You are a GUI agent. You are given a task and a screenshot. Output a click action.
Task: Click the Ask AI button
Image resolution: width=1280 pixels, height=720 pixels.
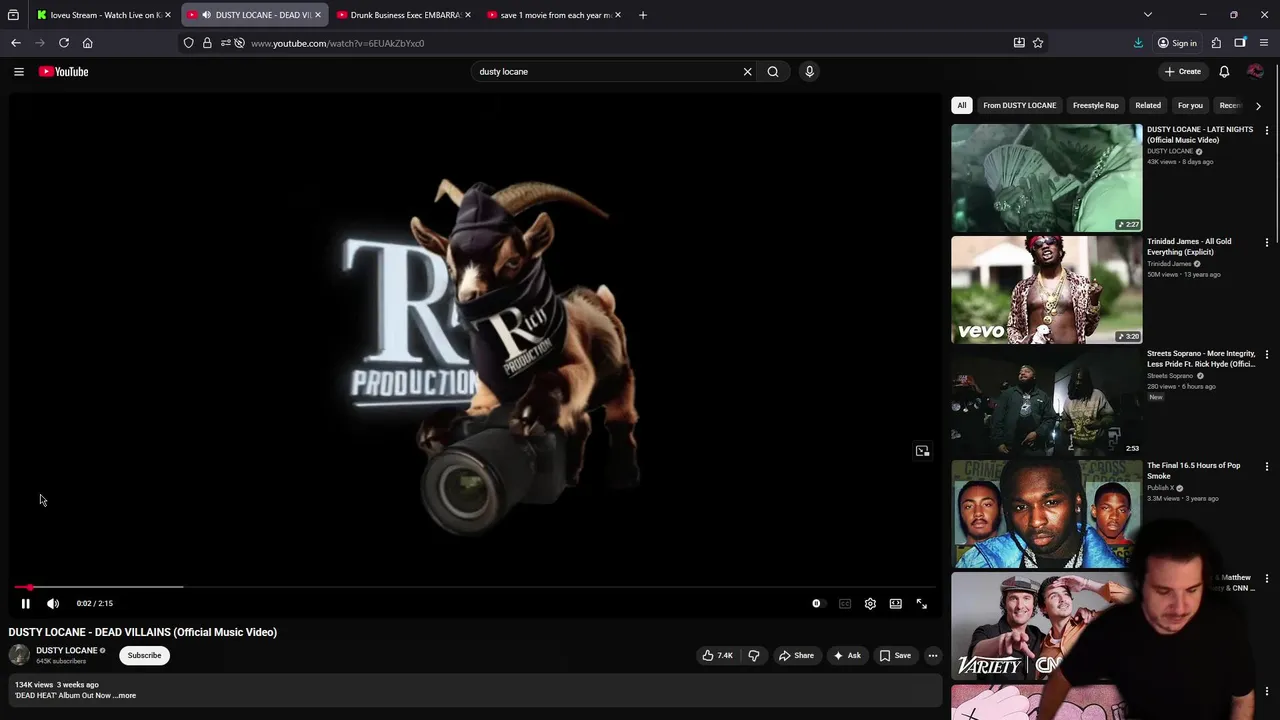(x=846, y=656)
